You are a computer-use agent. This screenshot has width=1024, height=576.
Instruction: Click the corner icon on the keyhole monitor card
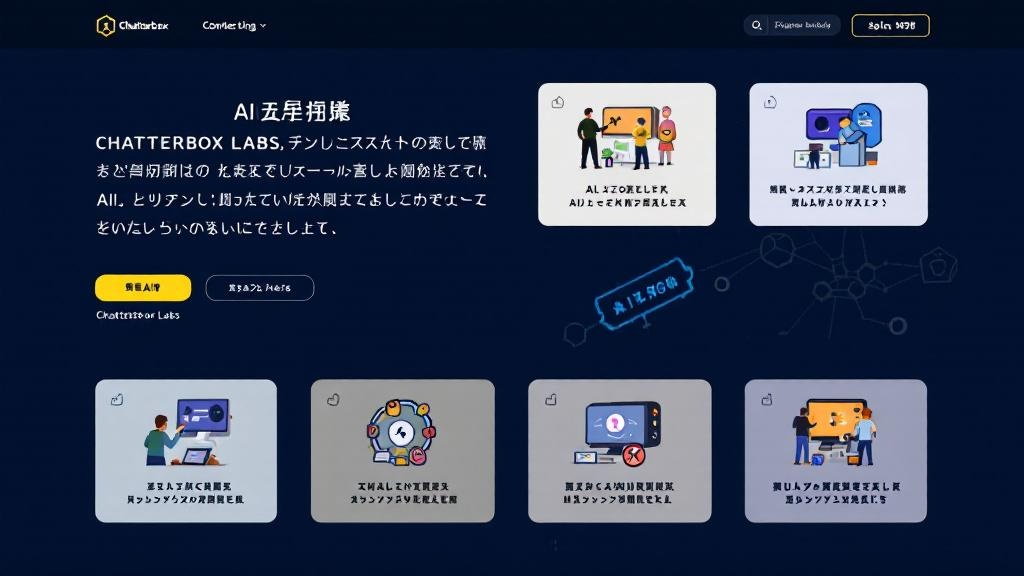[549, 400]
